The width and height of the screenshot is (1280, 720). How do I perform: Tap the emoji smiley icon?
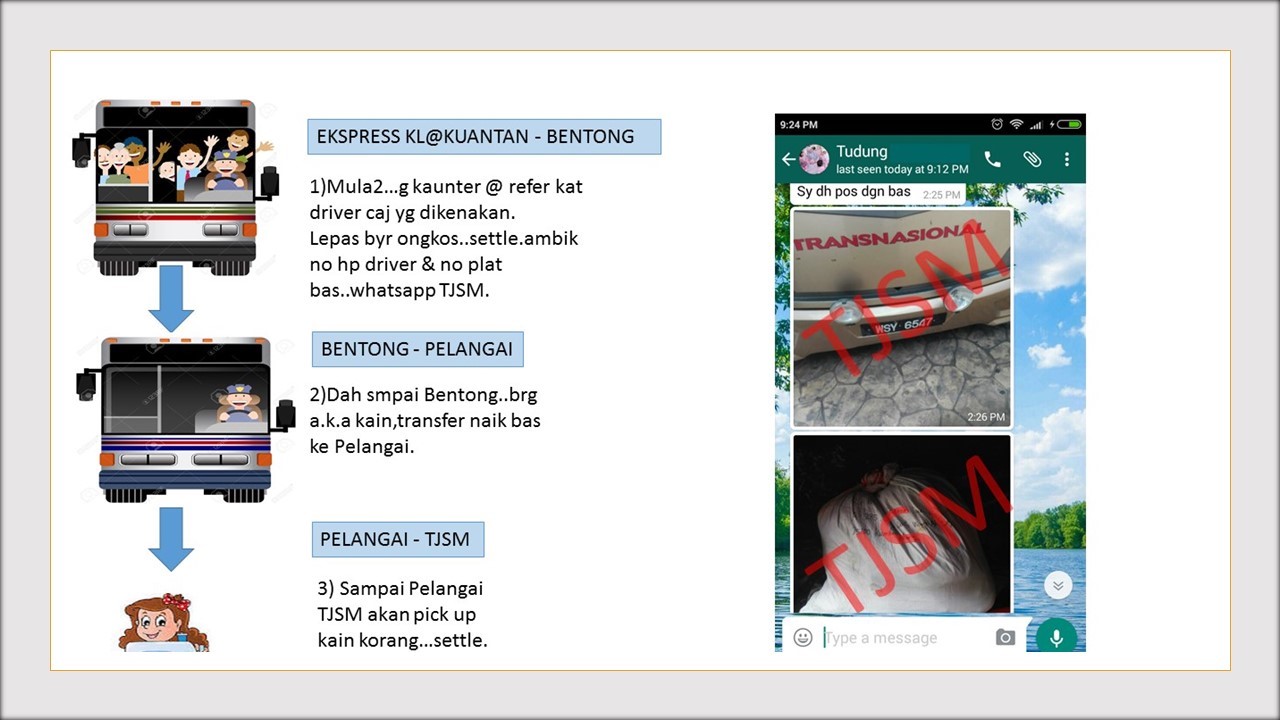[803, 637]
